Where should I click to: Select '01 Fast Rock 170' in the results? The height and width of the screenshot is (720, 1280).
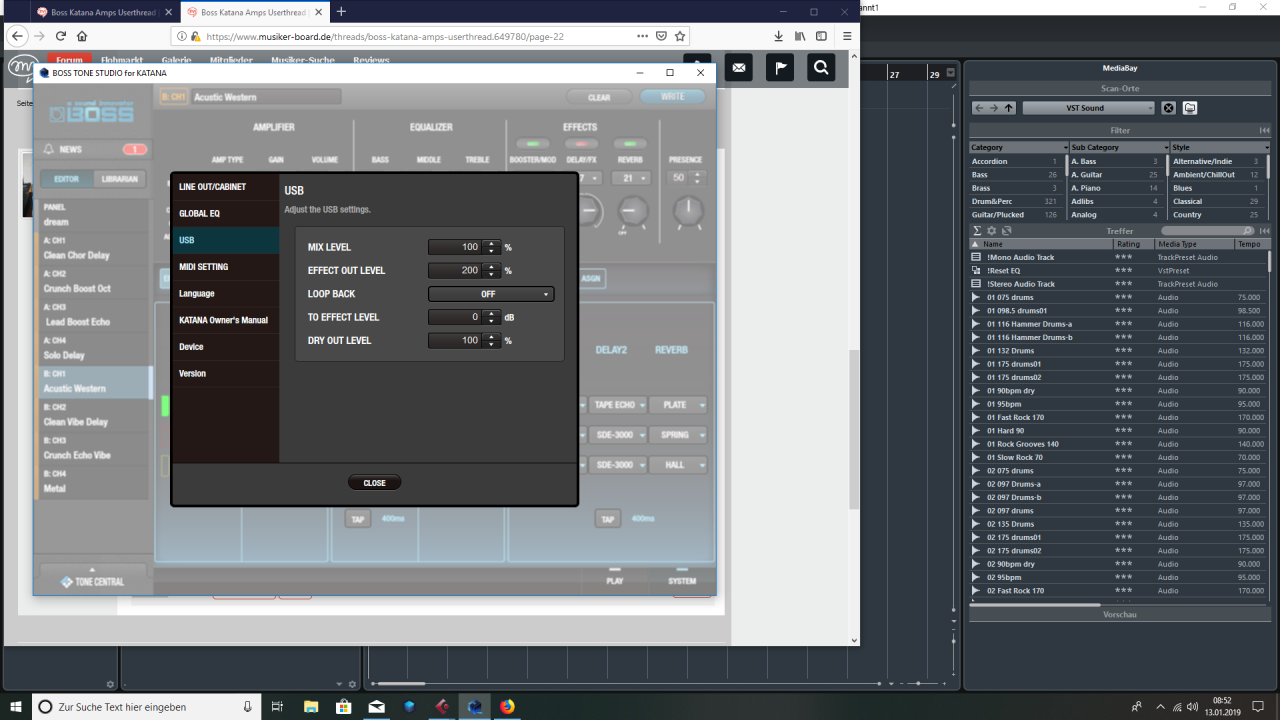pyautogui.click(x=1118, y=417)
